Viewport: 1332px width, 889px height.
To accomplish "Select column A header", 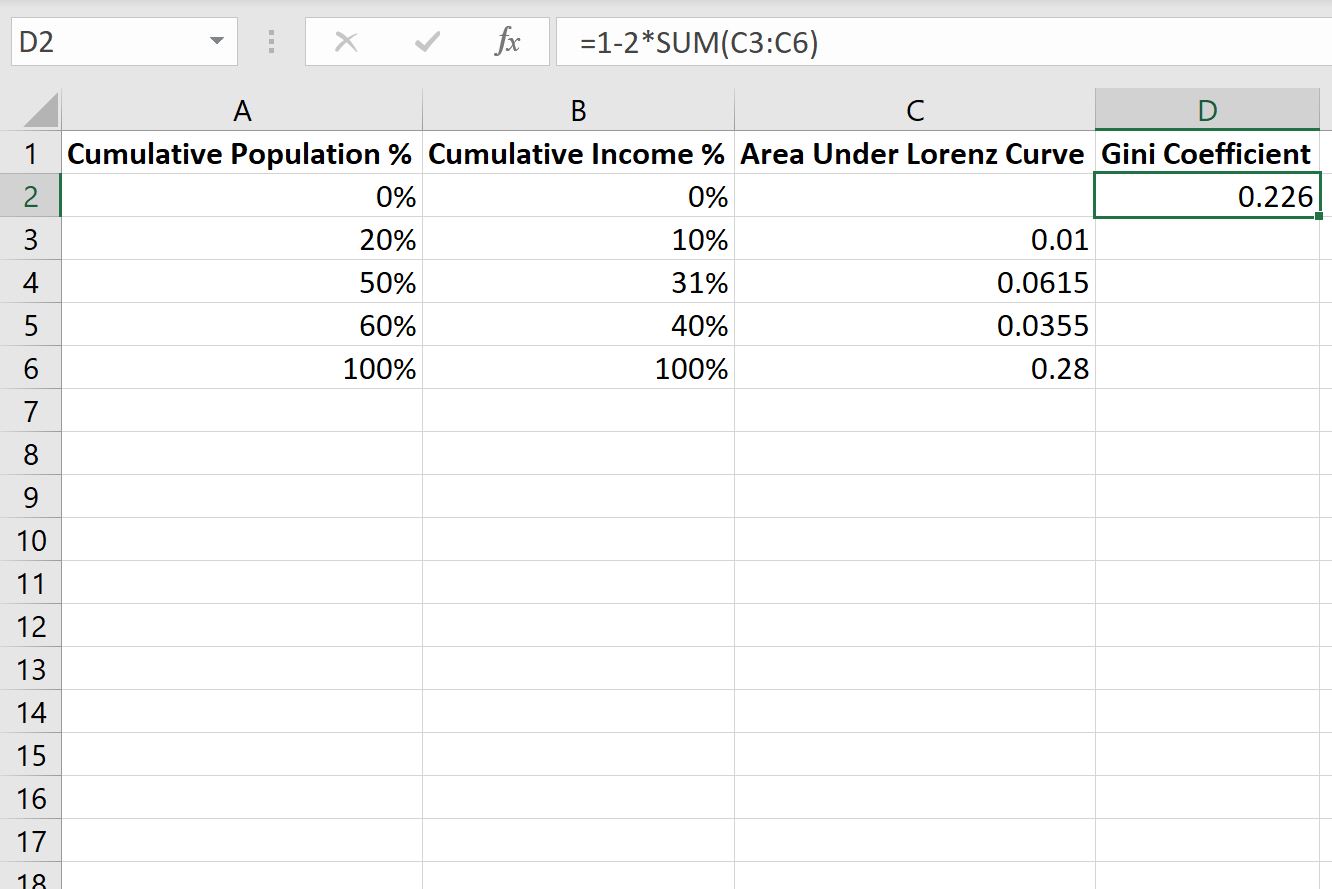I will click(242, 110).
